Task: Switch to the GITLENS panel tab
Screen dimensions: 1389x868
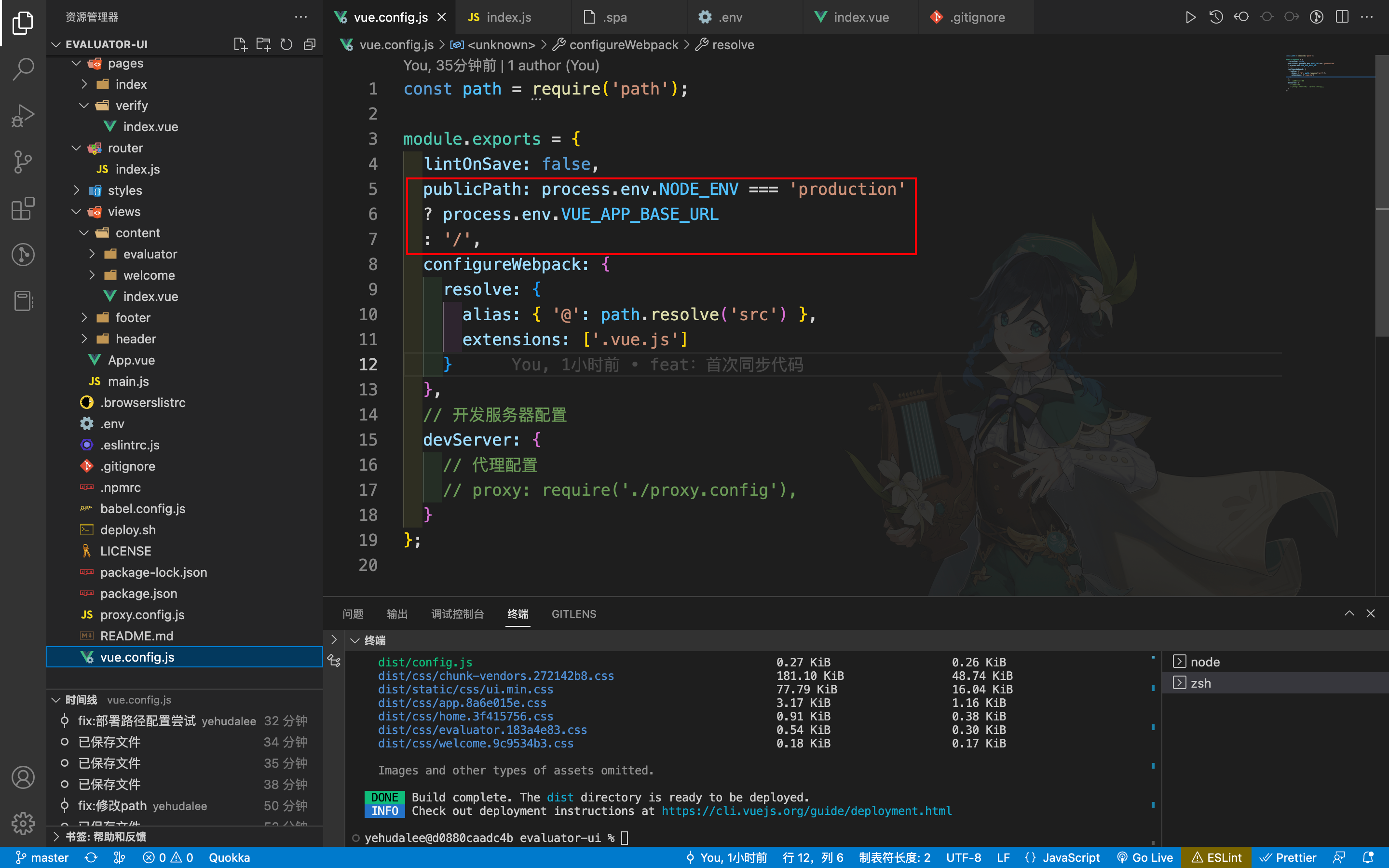Action: click(x=573, y=614)
